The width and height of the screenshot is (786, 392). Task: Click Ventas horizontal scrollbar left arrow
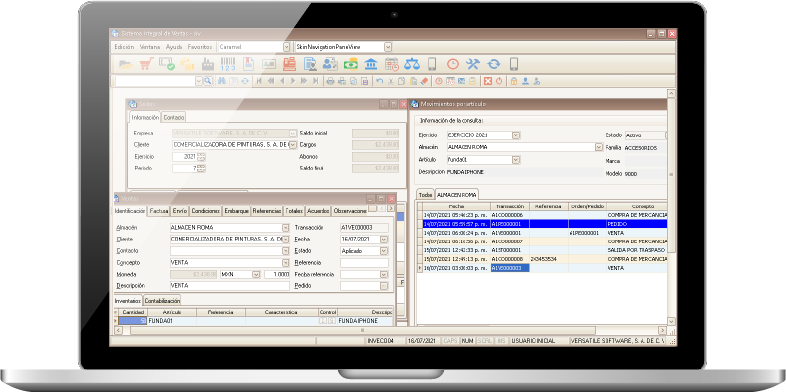[119, 331]
